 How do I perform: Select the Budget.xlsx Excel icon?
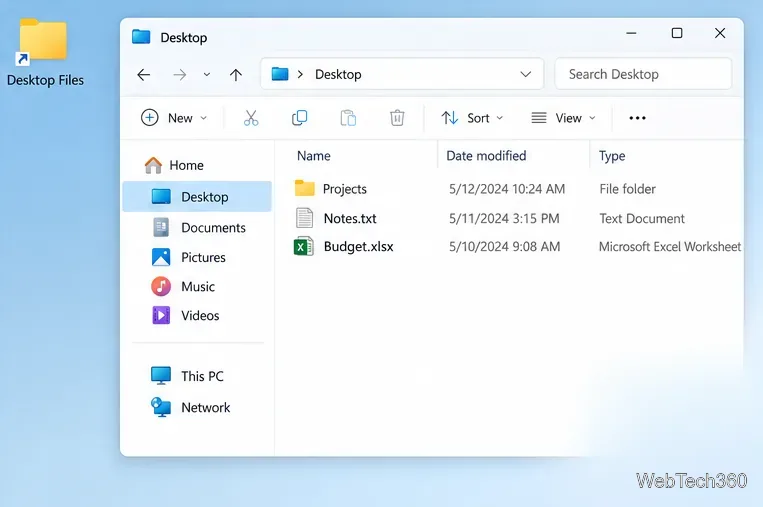pyautogui.click(x=304, y=247)
